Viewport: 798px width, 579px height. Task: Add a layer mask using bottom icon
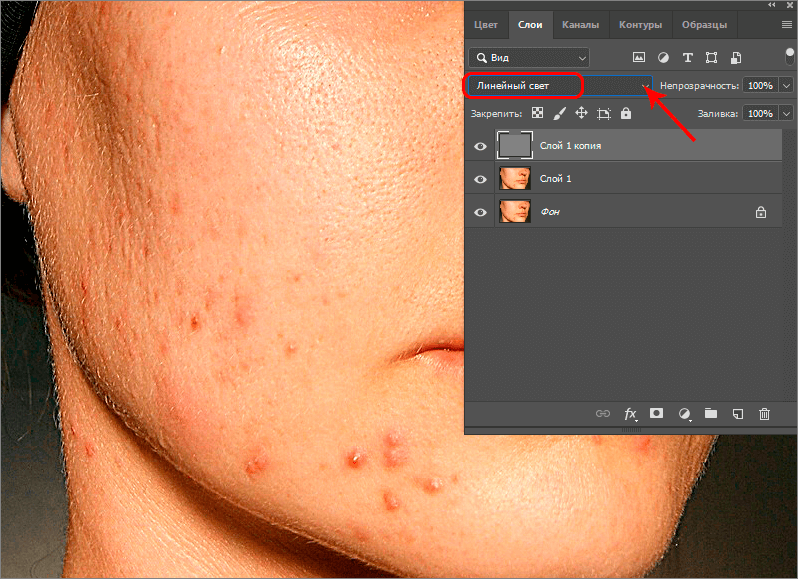click(x=657, y=413)
